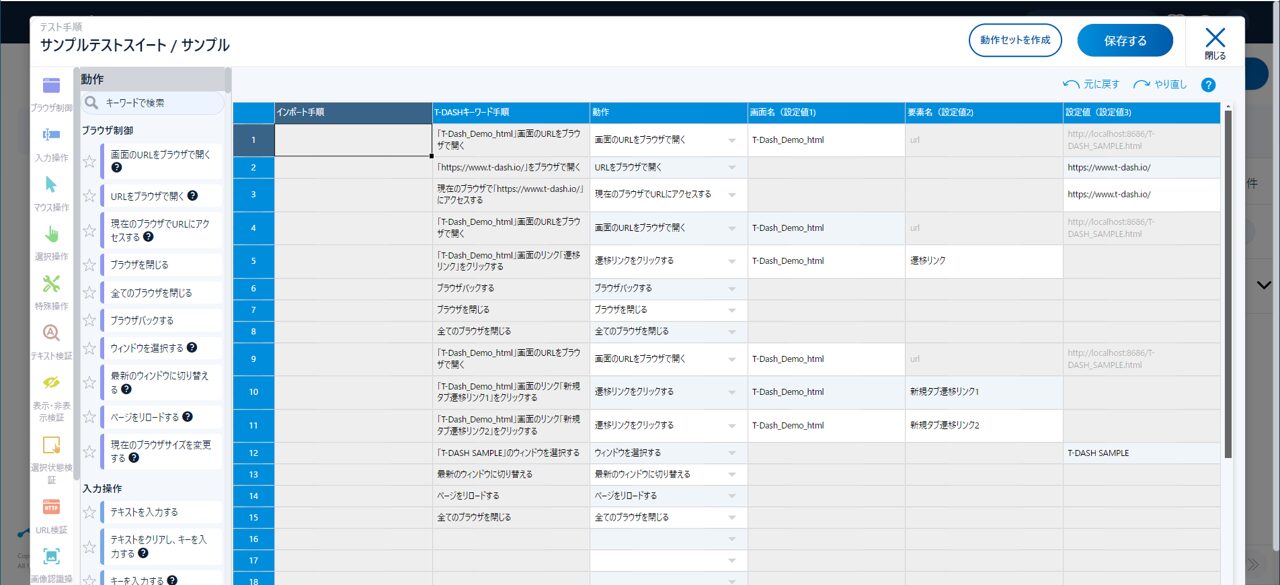Image resolution: width=1280 pixels, height=585 pixels.
Task: Click the blue help question mark icon
Action: 1208,85
